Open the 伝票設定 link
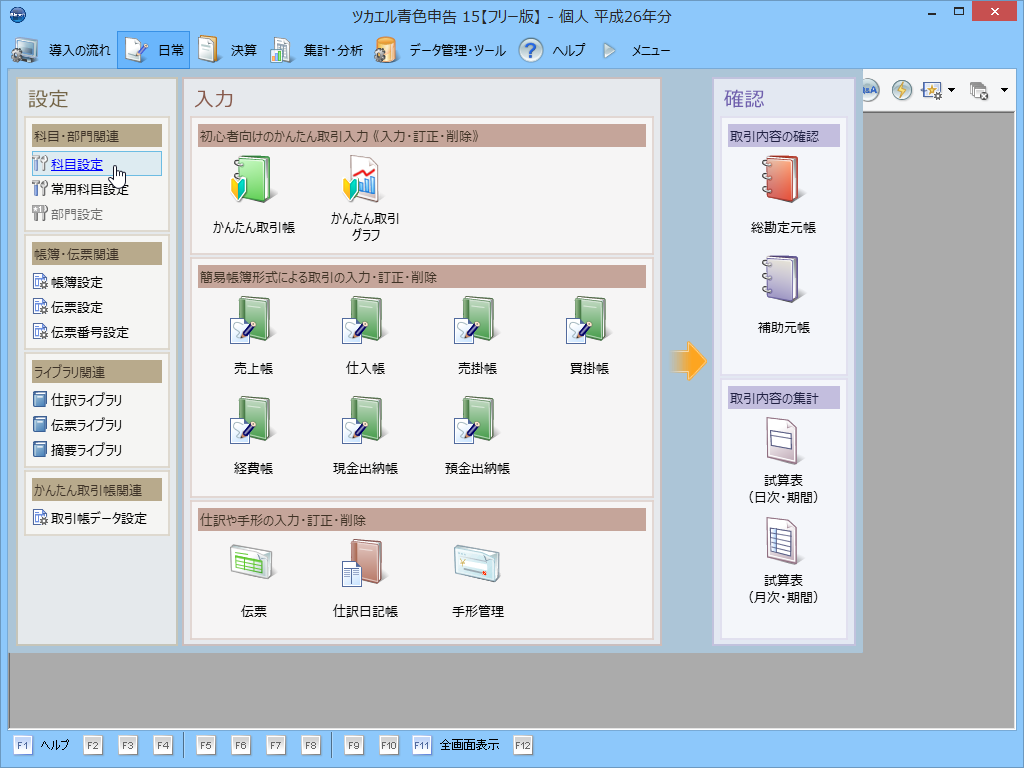This screenshot has height=768, width=1024. tap(76, 307)
